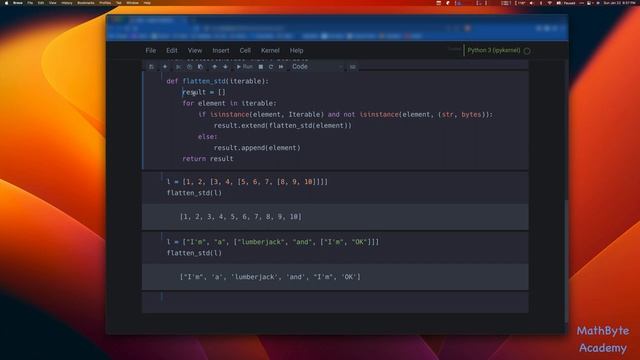The image size is (640, 360).
Task: Open the Brave application menu
Action: coord(18,3)
